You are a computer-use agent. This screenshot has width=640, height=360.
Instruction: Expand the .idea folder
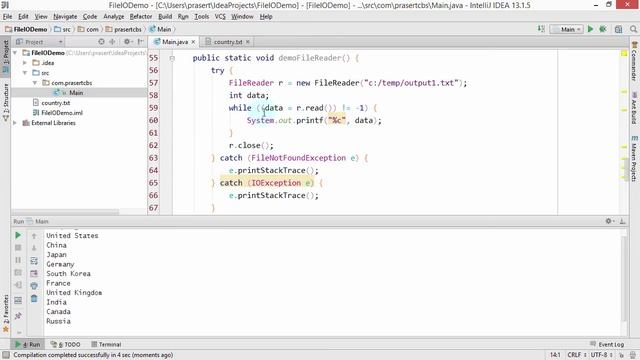tap(25, 63)
